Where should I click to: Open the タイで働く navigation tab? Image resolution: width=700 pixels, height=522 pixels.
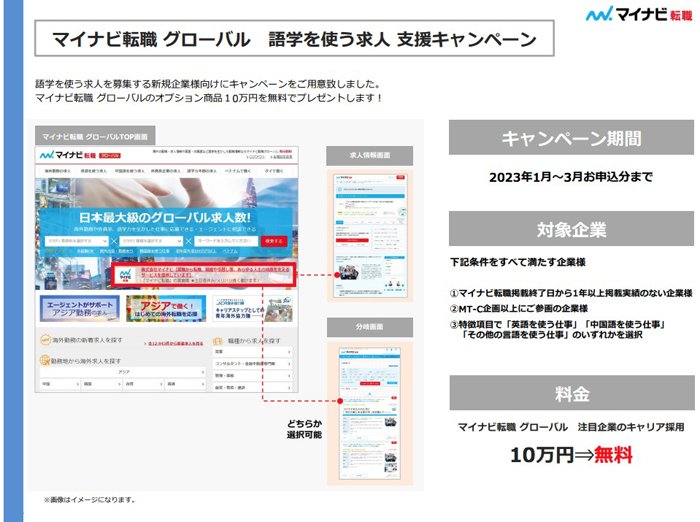(274, 171)
